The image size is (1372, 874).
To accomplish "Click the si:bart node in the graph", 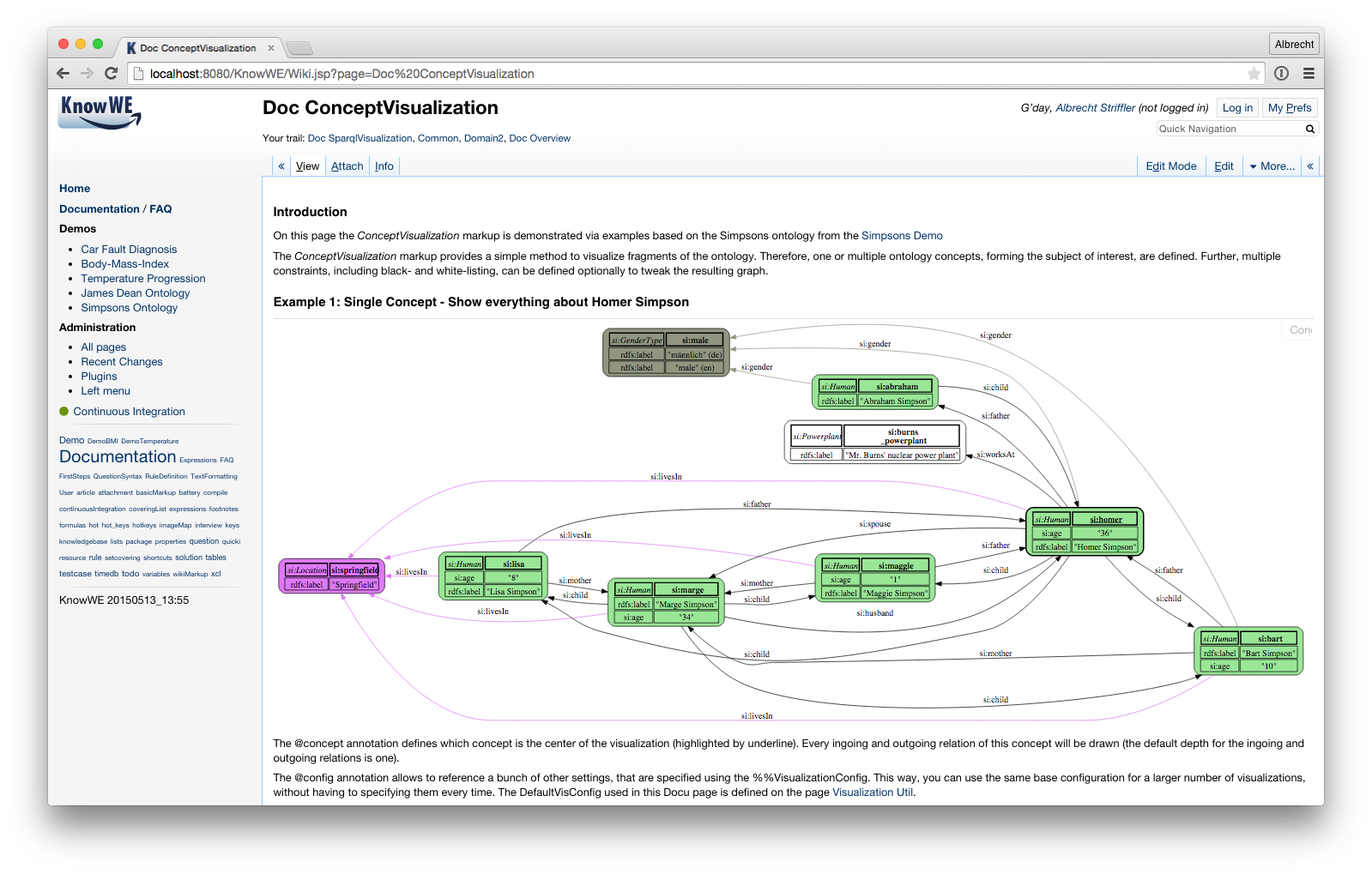I will tap(1248, 652).
